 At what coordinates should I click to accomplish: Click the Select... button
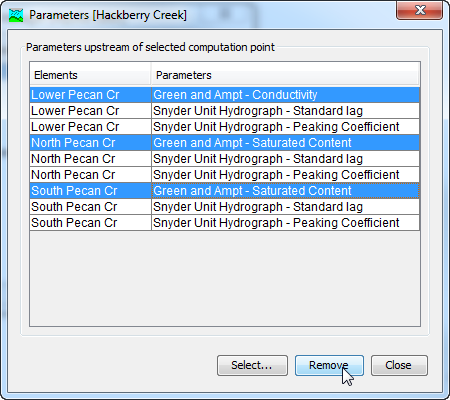click(x=252, y=365)
